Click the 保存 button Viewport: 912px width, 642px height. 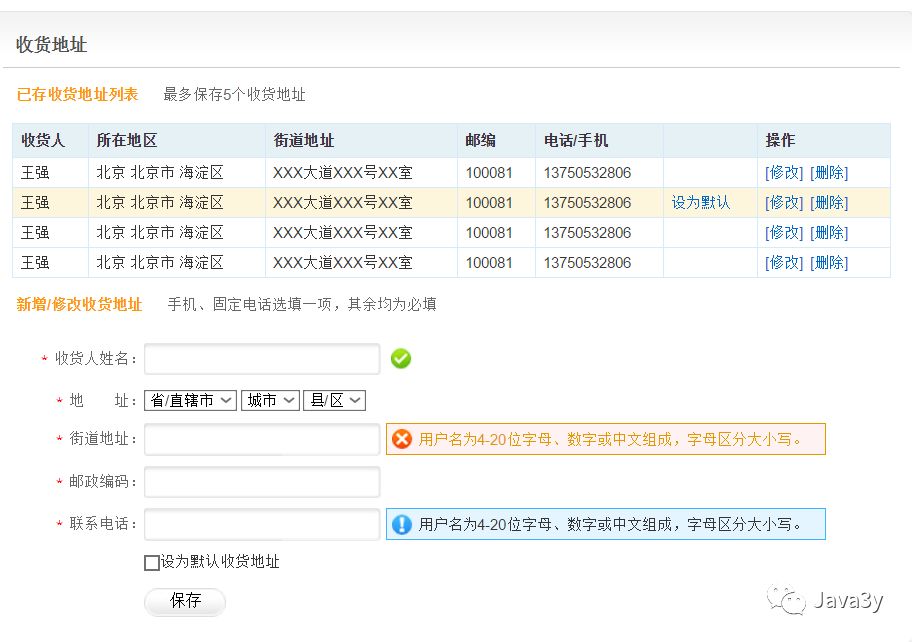tap(185, 601)
